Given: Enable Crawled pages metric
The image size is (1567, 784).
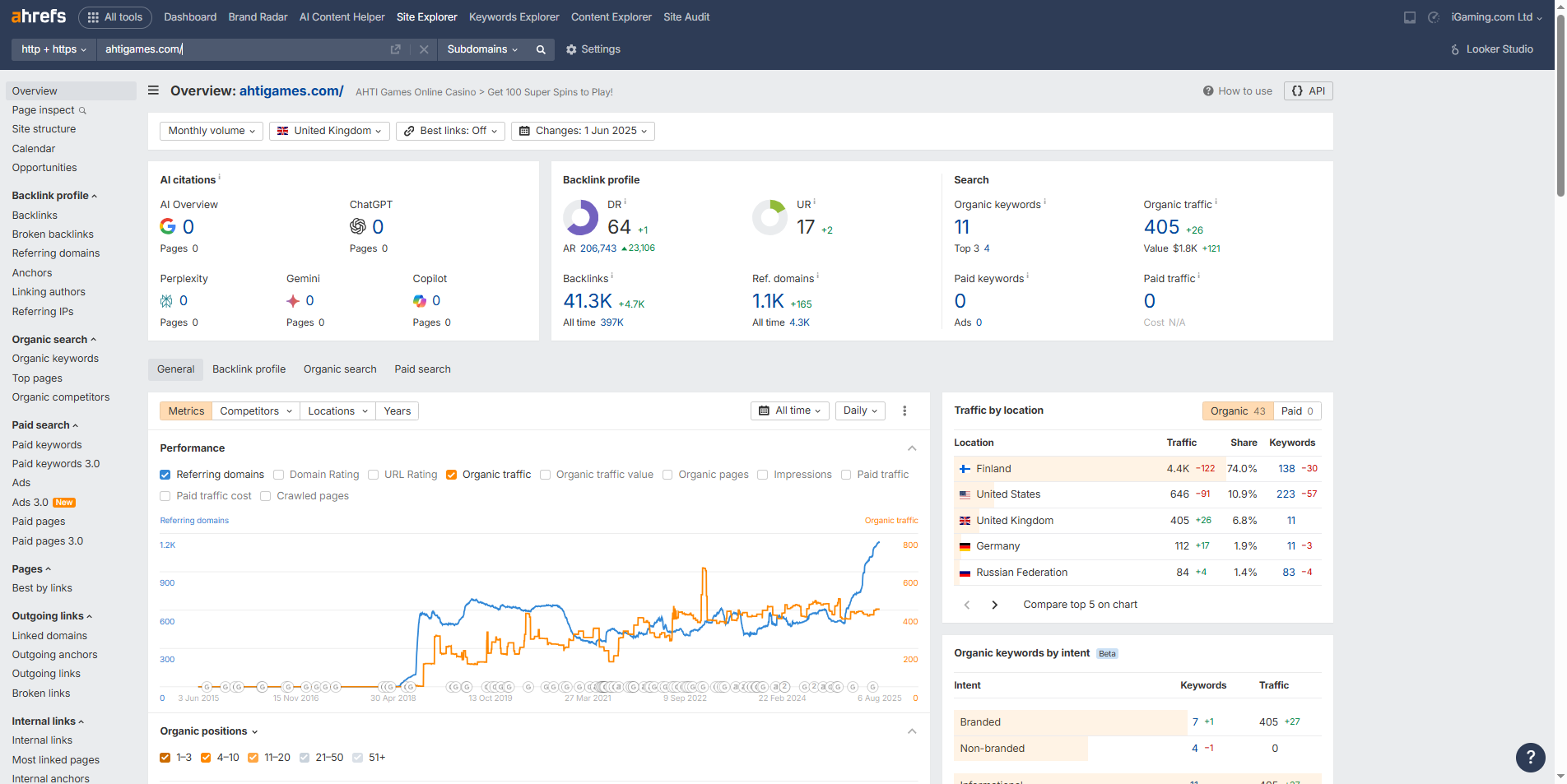Looking at the screenshot, I should pos(266,496).
